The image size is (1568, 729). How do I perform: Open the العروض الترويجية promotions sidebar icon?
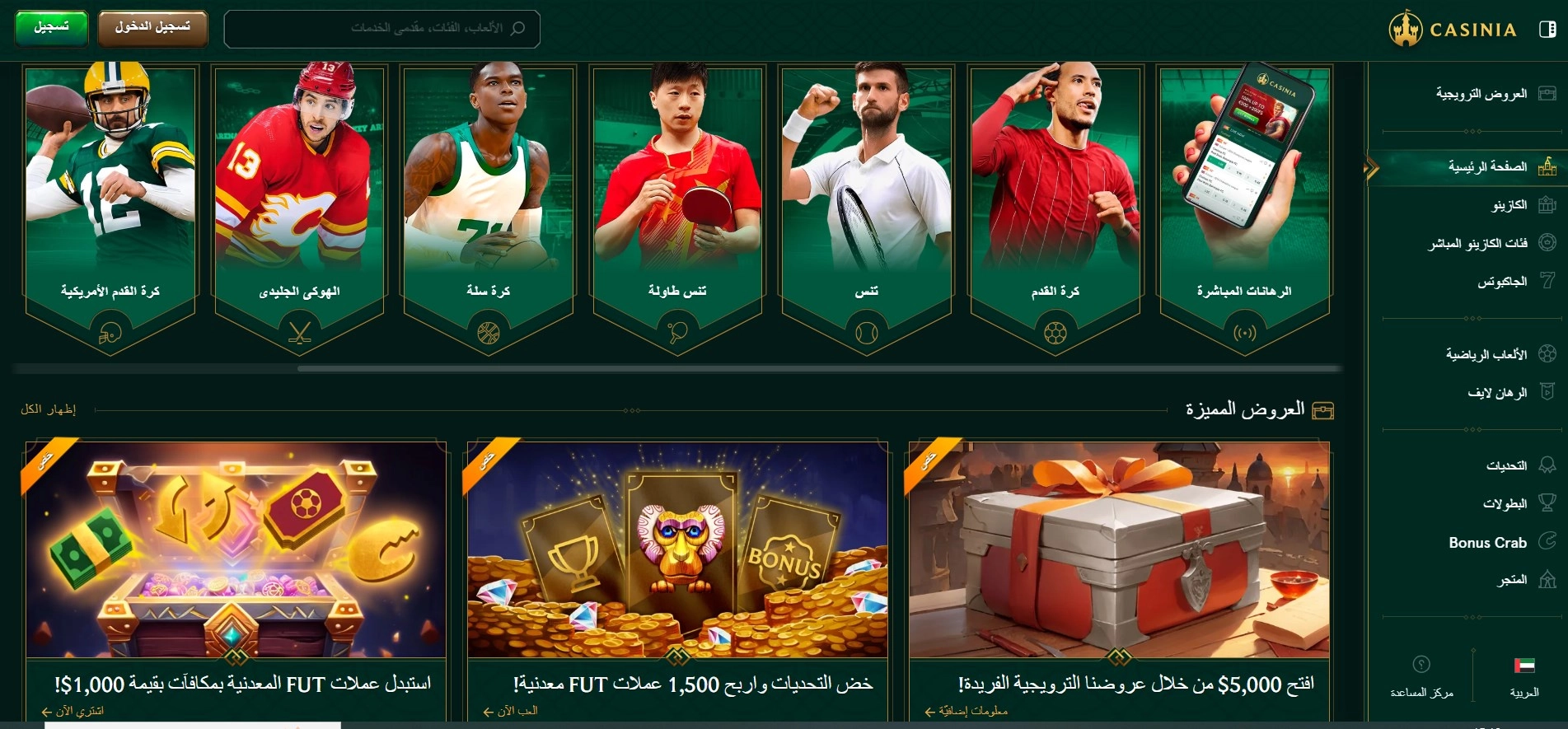click(x=1547, y=94)
